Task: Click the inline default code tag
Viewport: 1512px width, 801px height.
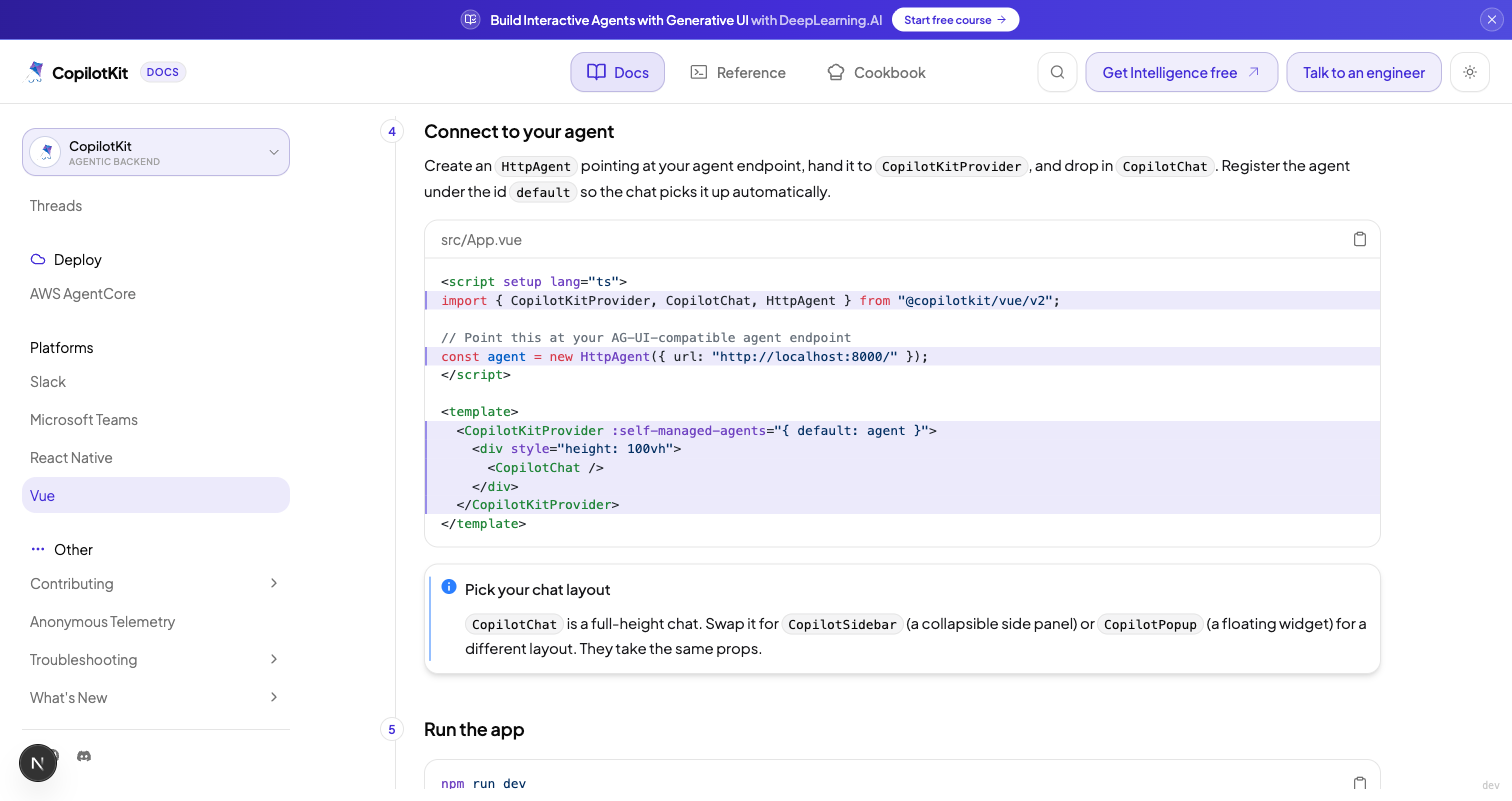Action: (543, 193)
